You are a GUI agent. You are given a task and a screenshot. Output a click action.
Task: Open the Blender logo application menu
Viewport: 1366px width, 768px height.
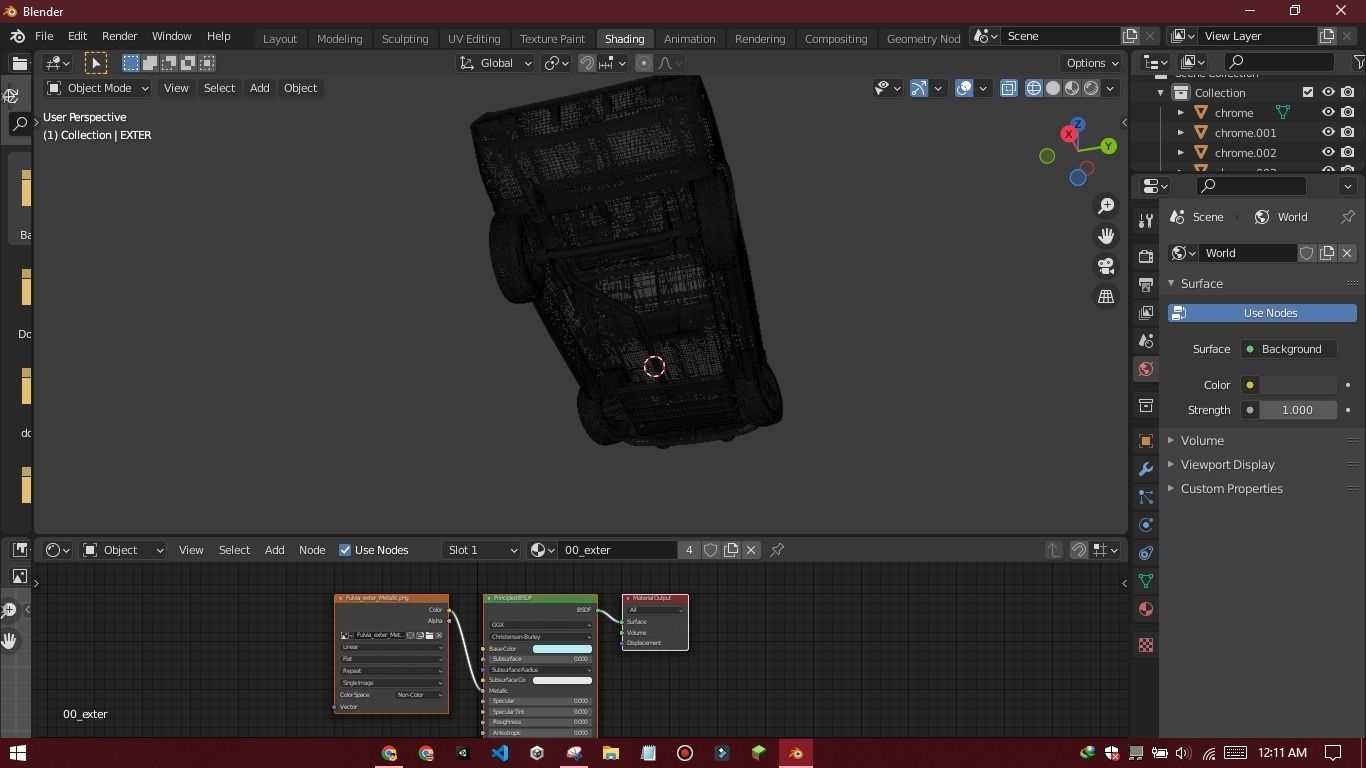17,36
